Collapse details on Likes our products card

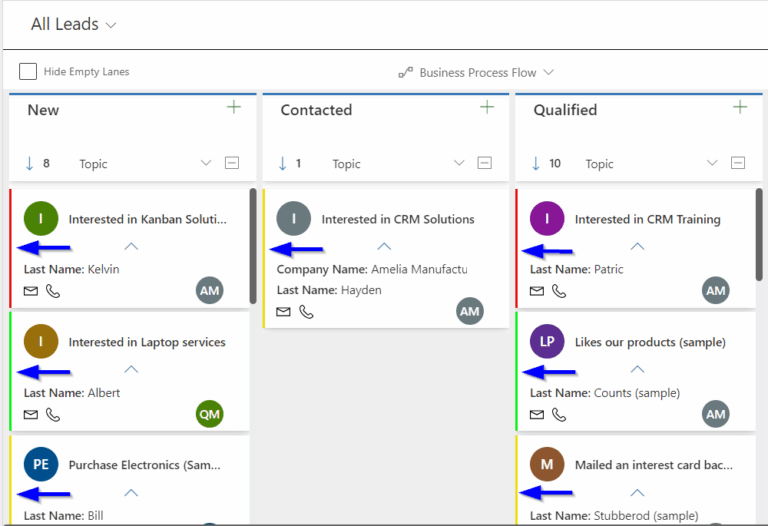point(637,369)
